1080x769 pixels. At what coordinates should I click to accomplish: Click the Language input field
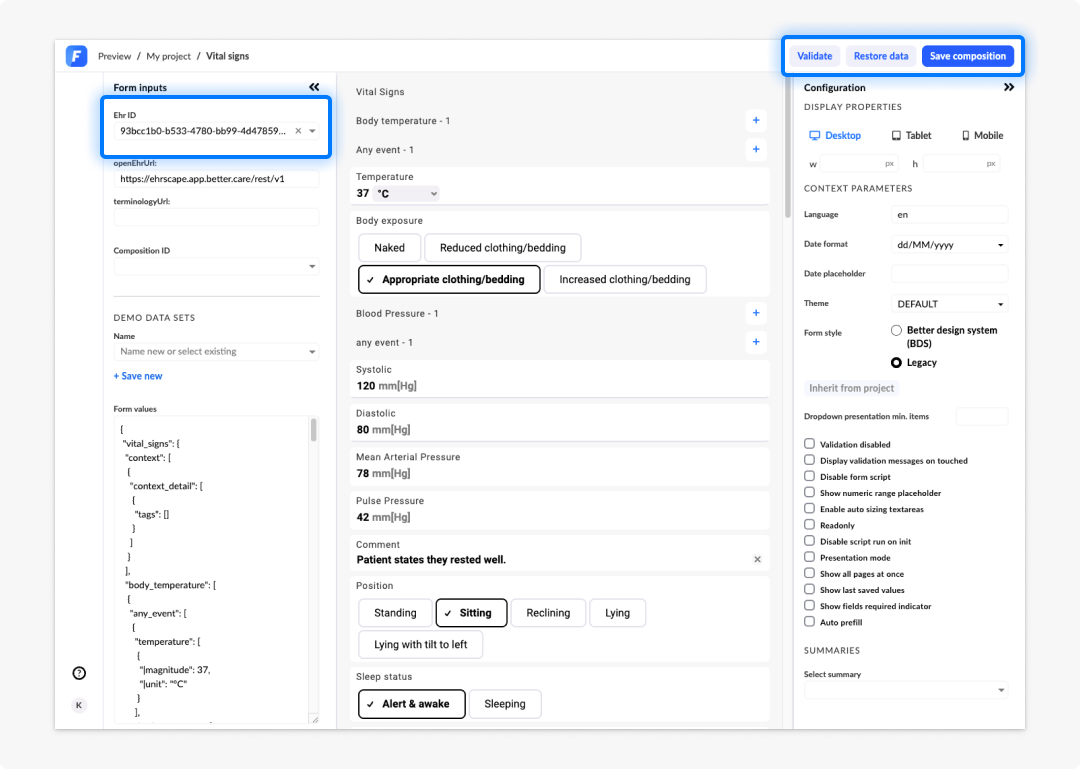pyautogui.click(x=949, y=215)
